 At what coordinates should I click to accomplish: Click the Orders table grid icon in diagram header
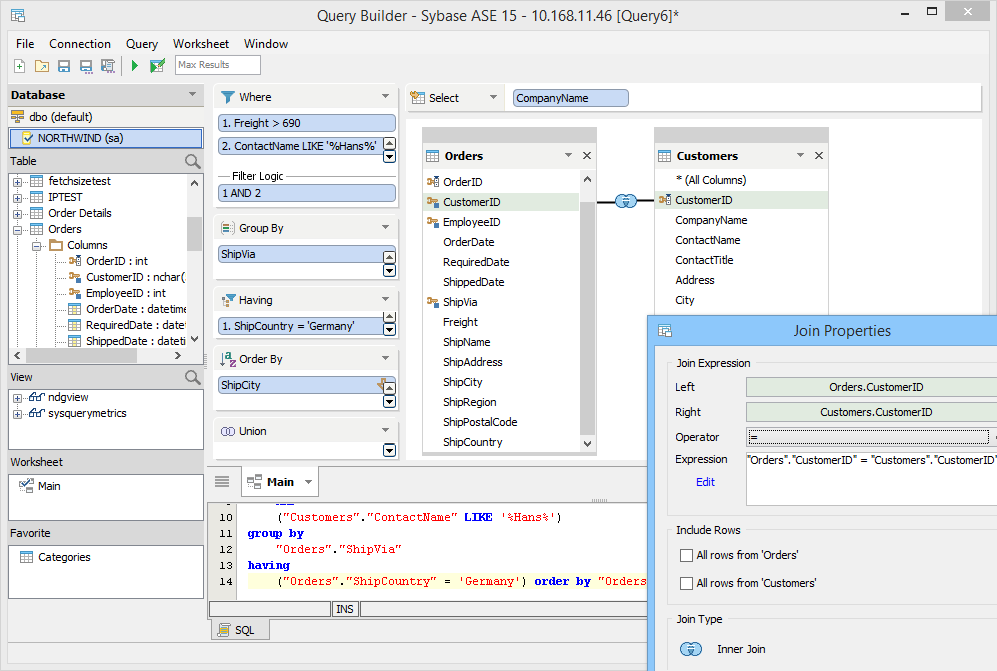433,156
